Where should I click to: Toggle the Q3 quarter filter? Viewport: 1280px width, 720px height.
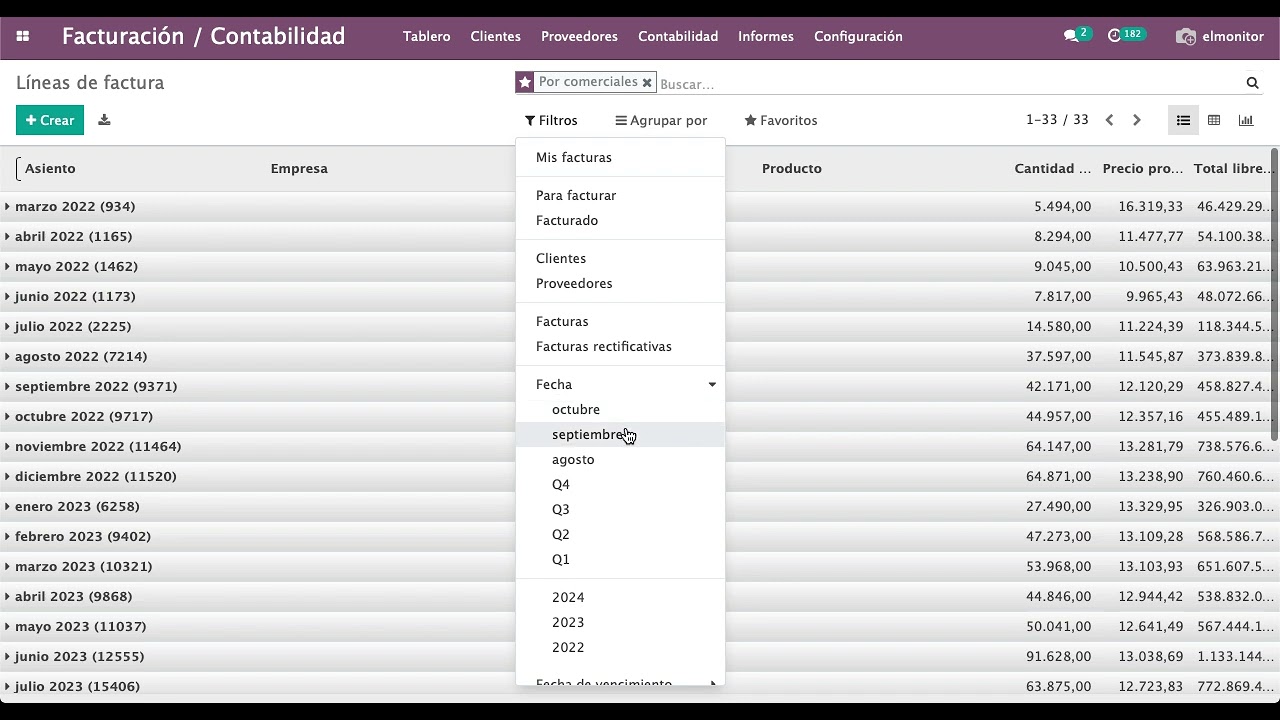click(620, 509)
